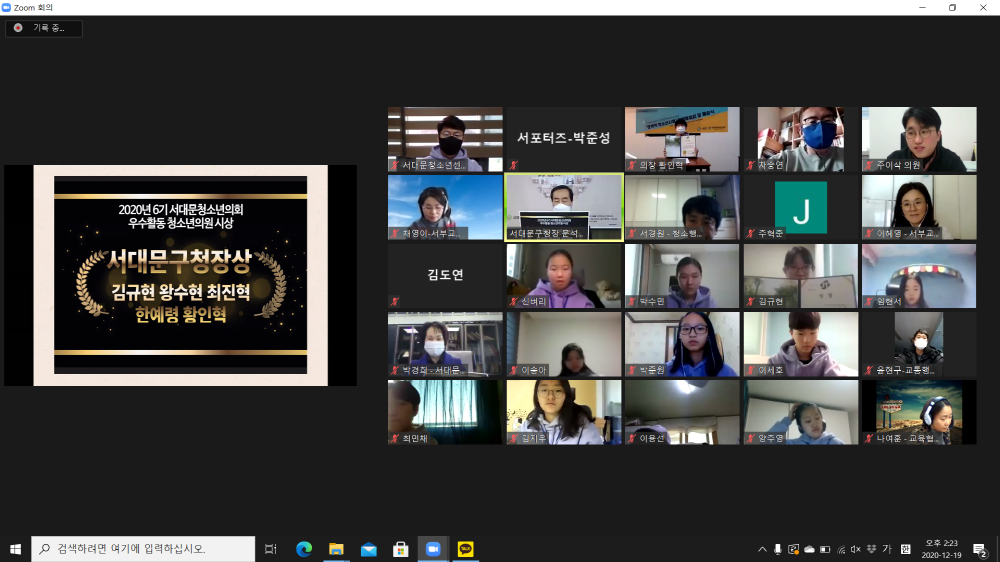Screen dimensions: 1000x562
Task: Select the 서포터즈-박준성 participant tile
Action: tap(563, 139)
